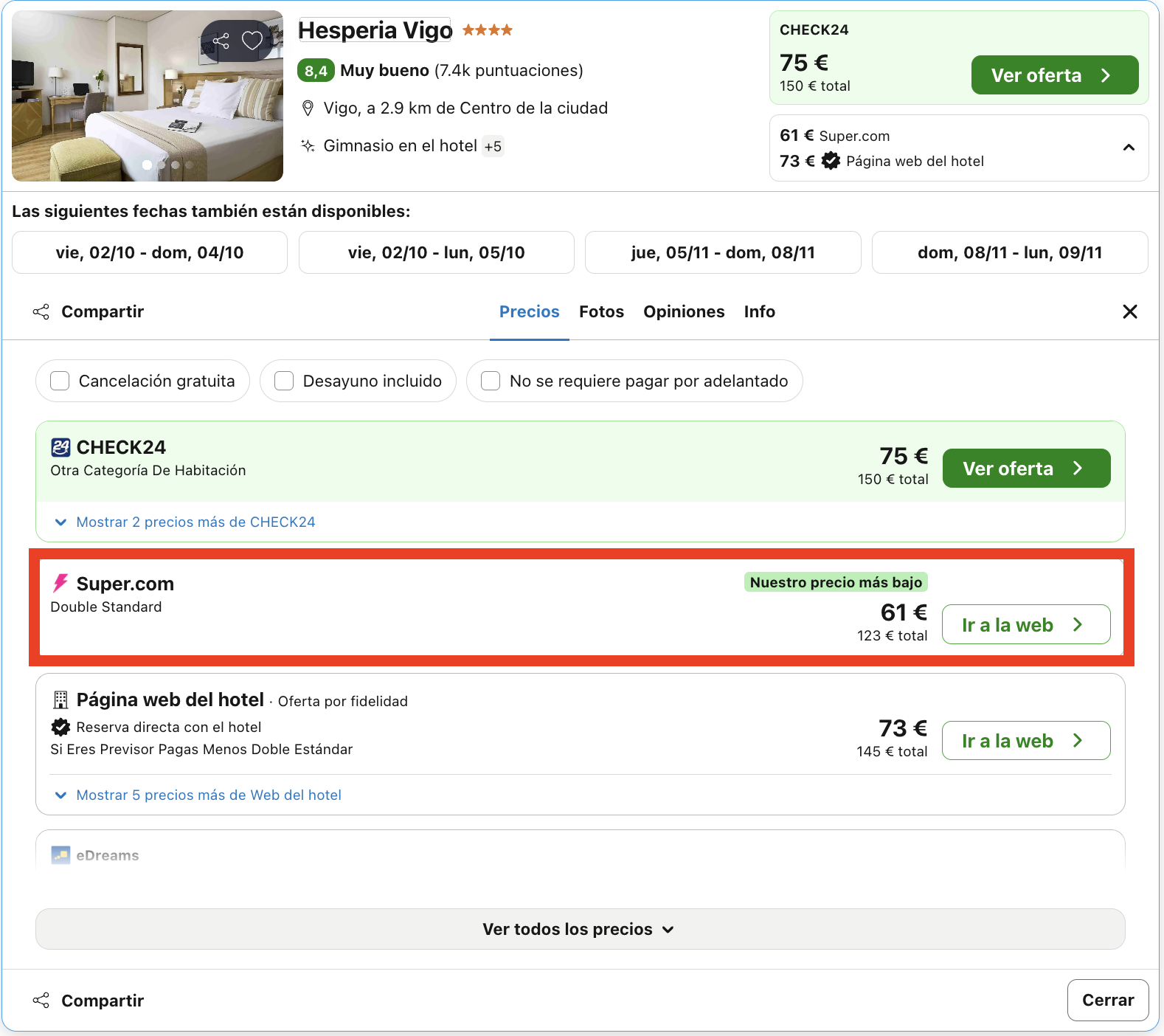The height and width of the screenshot is (1036, 1164).
Task: Click the Cerrar button
Action: click(x=1108, y=1000)
